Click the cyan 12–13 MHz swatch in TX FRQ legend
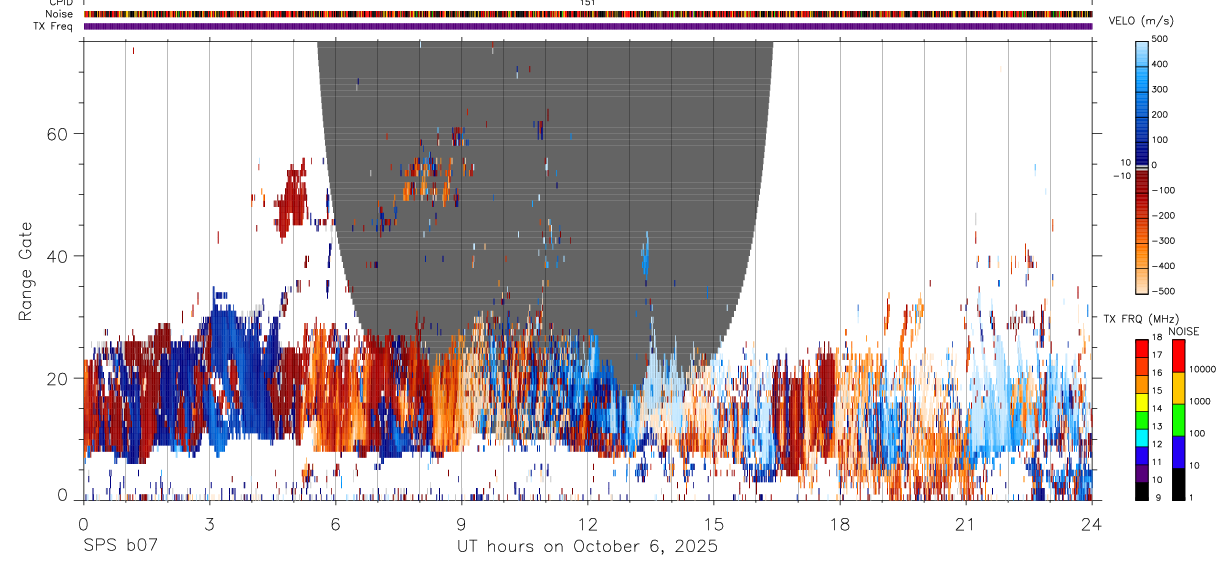Image resolution: width=1228 pixels, height=567 pixels. (1142, 438)
